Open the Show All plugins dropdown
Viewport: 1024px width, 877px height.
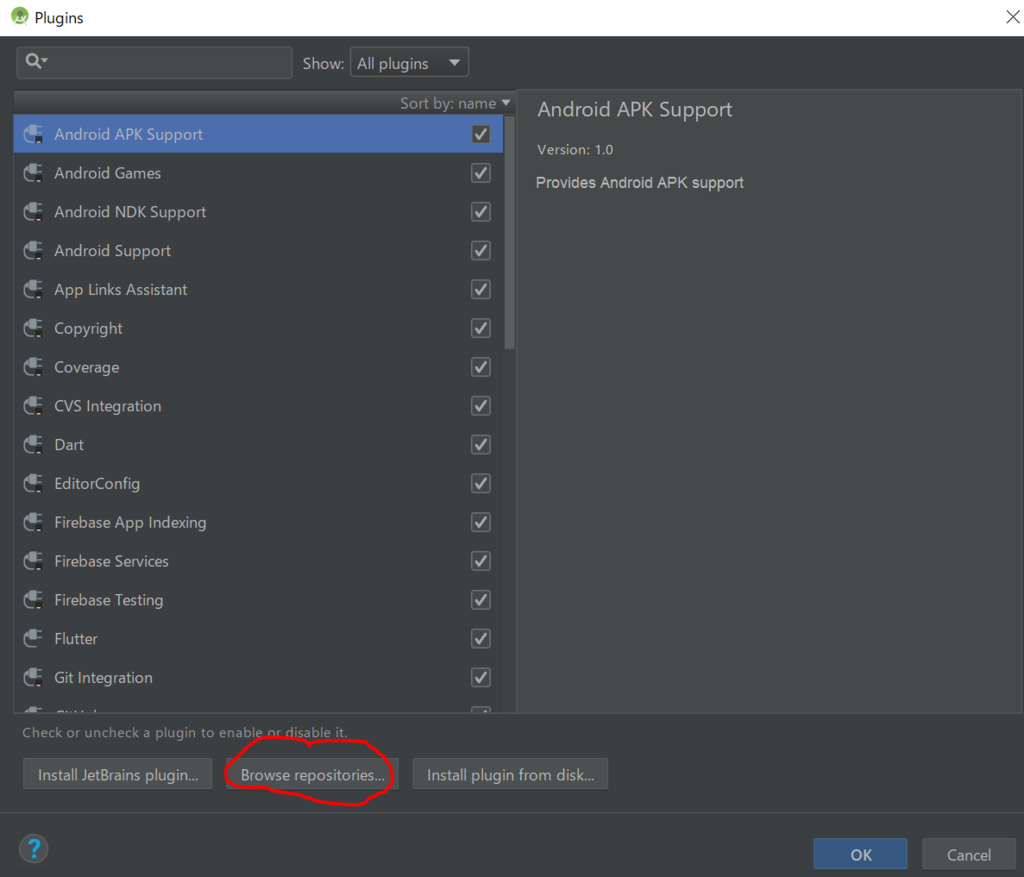(409, 63)
